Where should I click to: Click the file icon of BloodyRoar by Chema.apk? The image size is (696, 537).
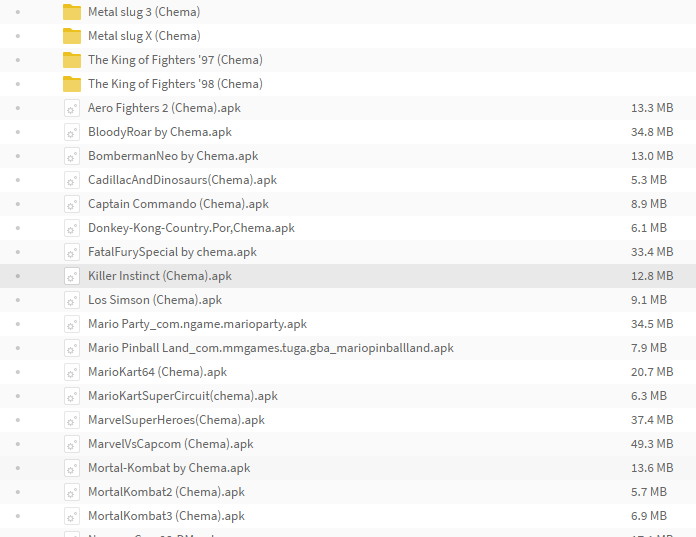click(x=72, y=132)
